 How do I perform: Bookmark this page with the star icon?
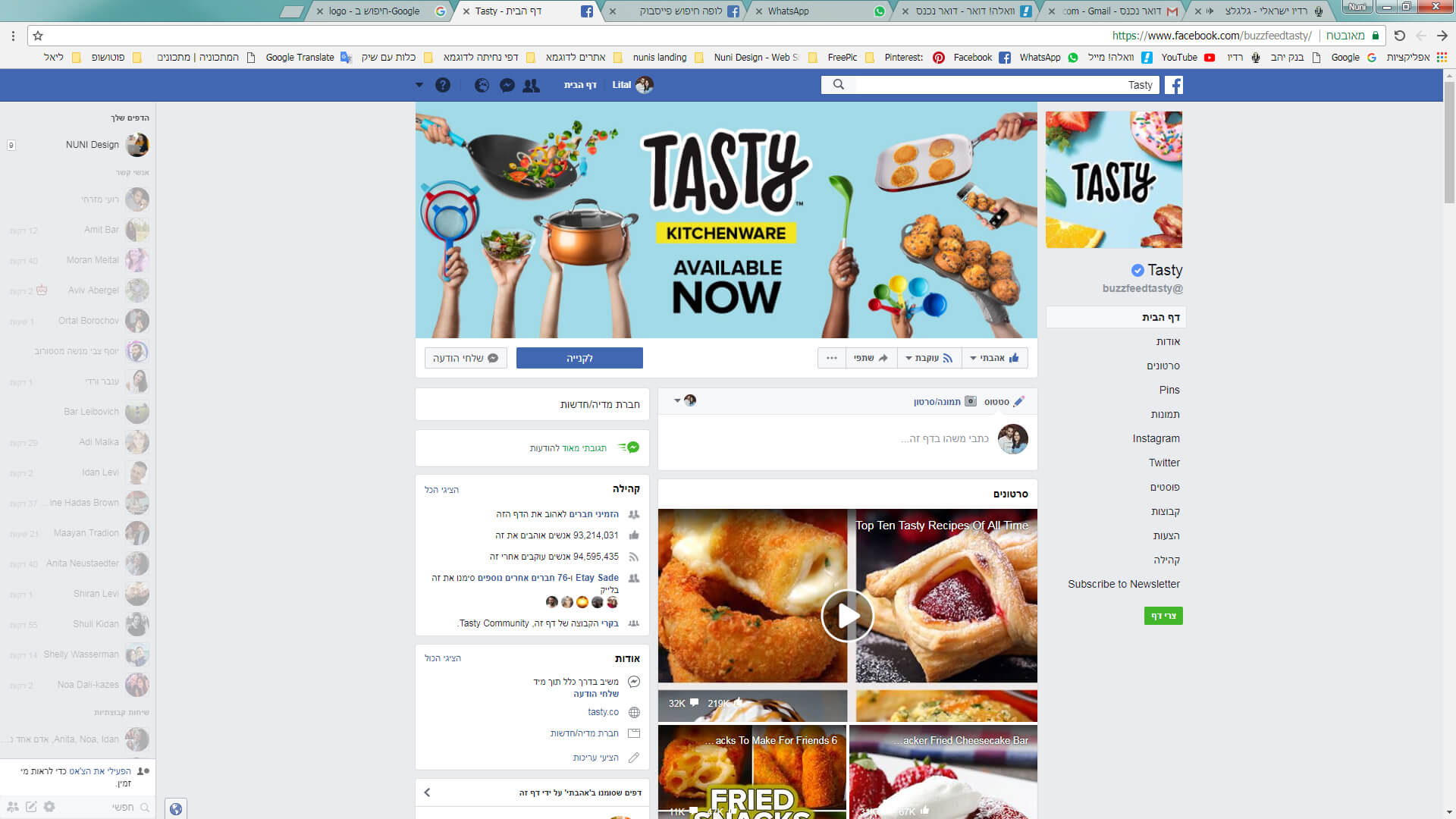(38, 36)
